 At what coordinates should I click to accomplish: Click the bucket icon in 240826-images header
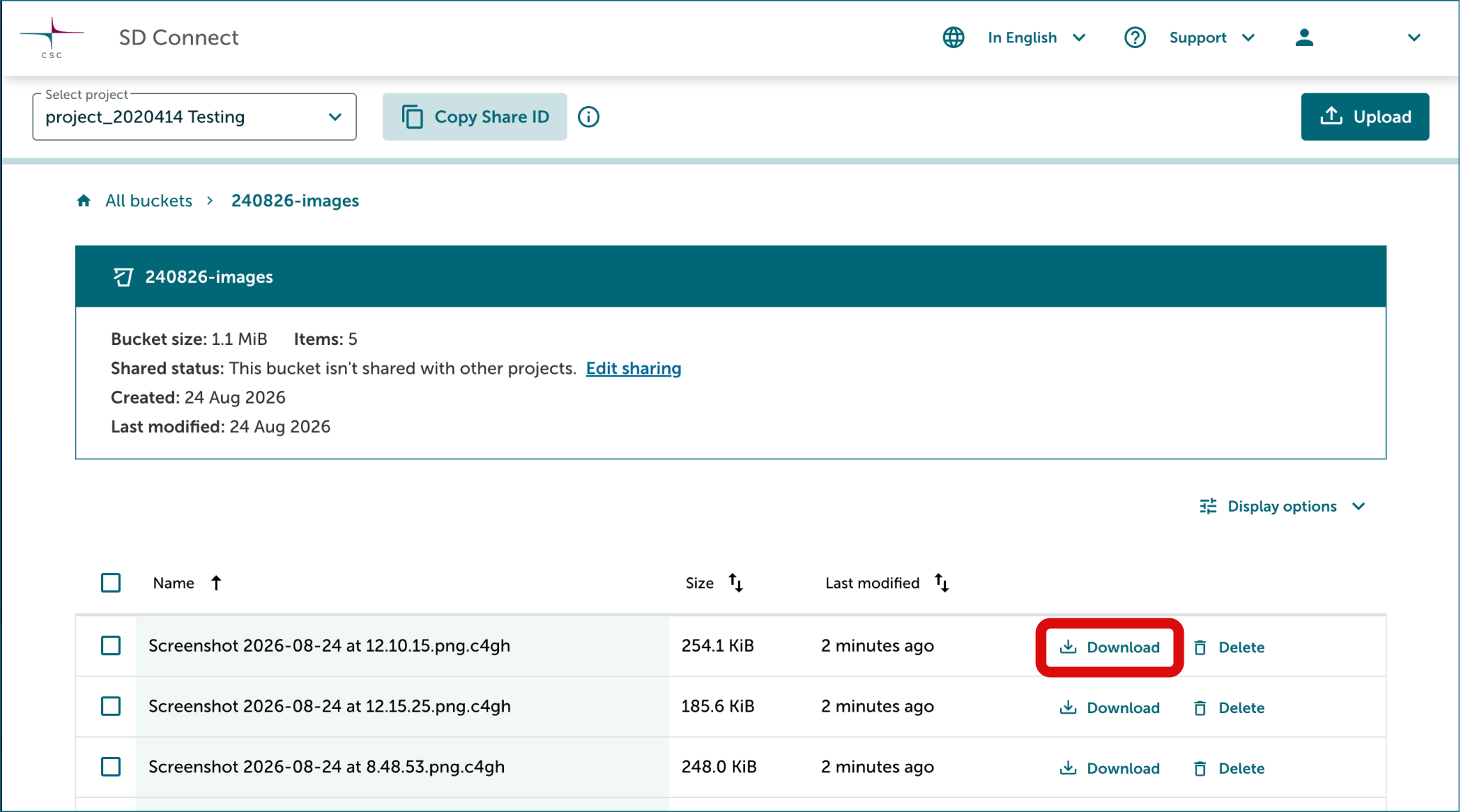pyautogui.click(x=123, y=277)
